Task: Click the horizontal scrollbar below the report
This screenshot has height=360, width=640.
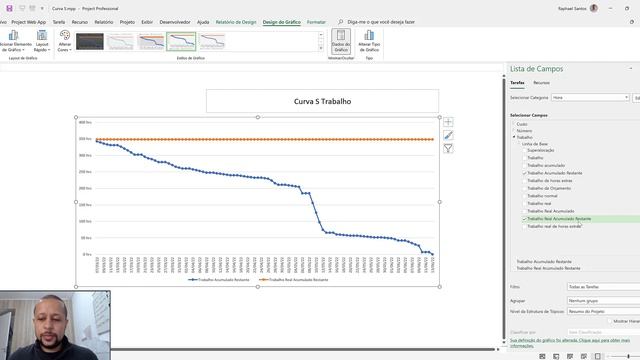Action: coord(302,349)
